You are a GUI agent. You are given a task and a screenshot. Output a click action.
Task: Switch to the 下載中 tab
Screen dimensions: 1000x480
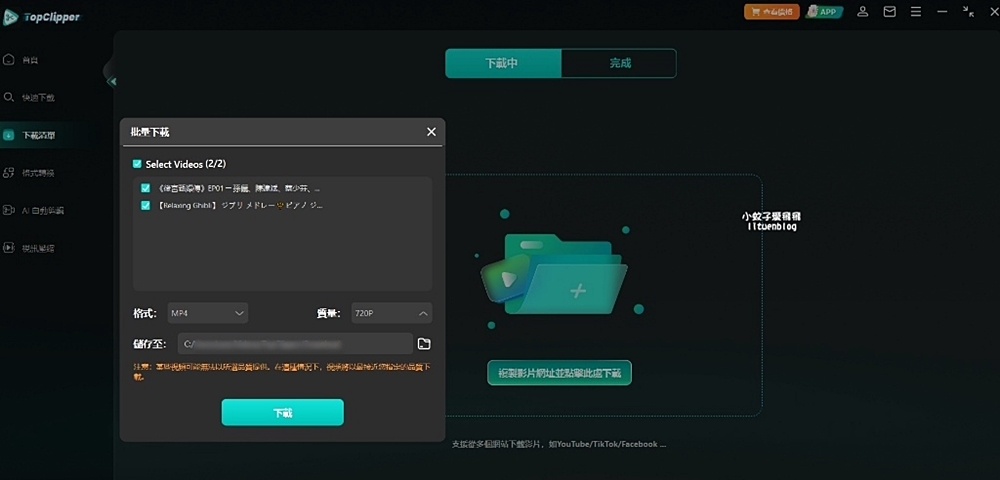click(503, 63)
